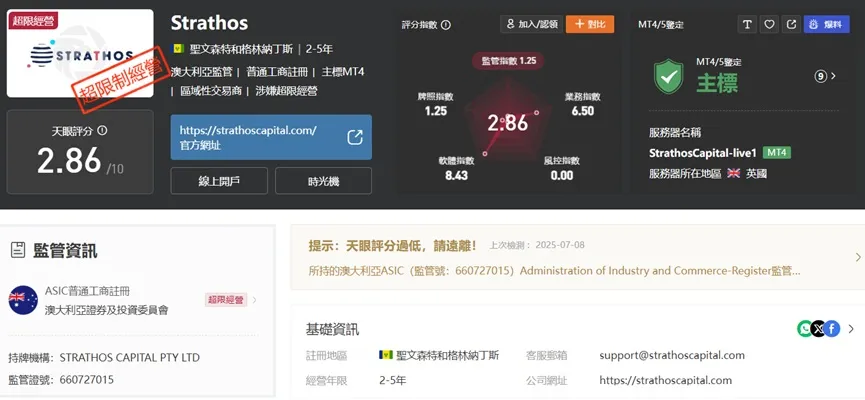Screen dimensions: 865x400
Task: Click the company website https://strathoscapital.com
Action: pos(665,380)
